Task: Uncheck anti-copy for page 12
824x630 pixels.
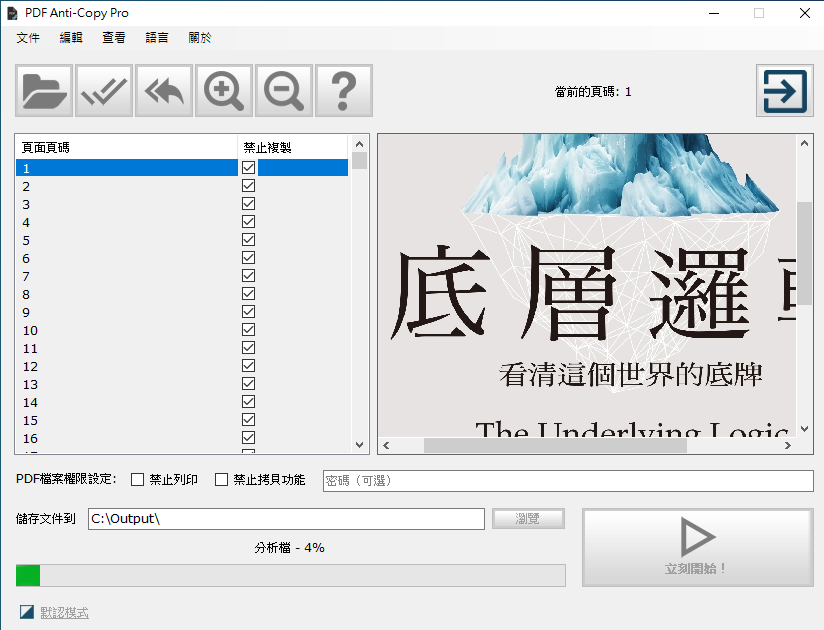Action: pyautogui.click(x=249, y=366)
